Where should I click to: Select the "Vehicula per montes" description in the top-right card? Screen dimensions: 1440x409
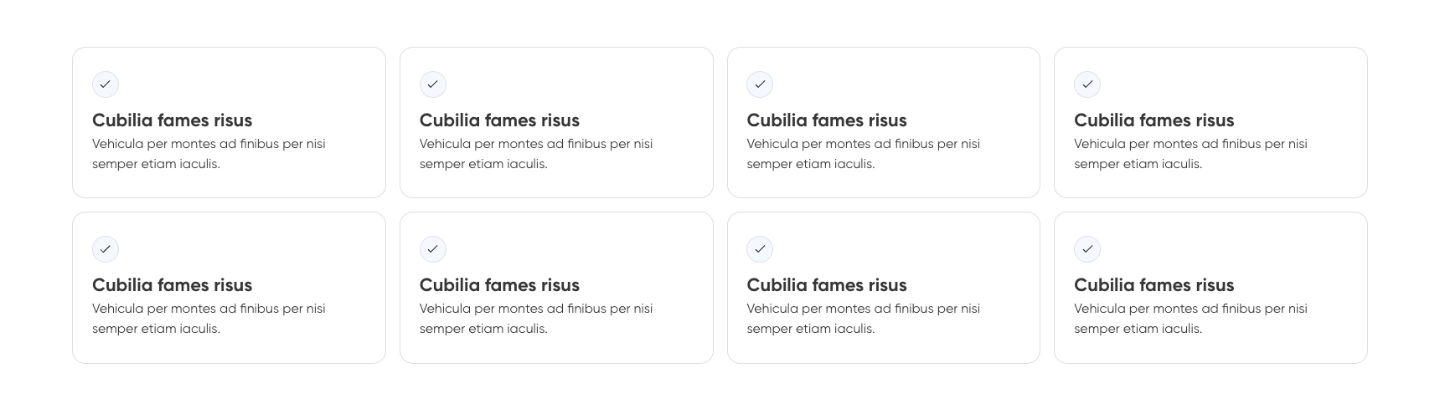click(1190, 154)
